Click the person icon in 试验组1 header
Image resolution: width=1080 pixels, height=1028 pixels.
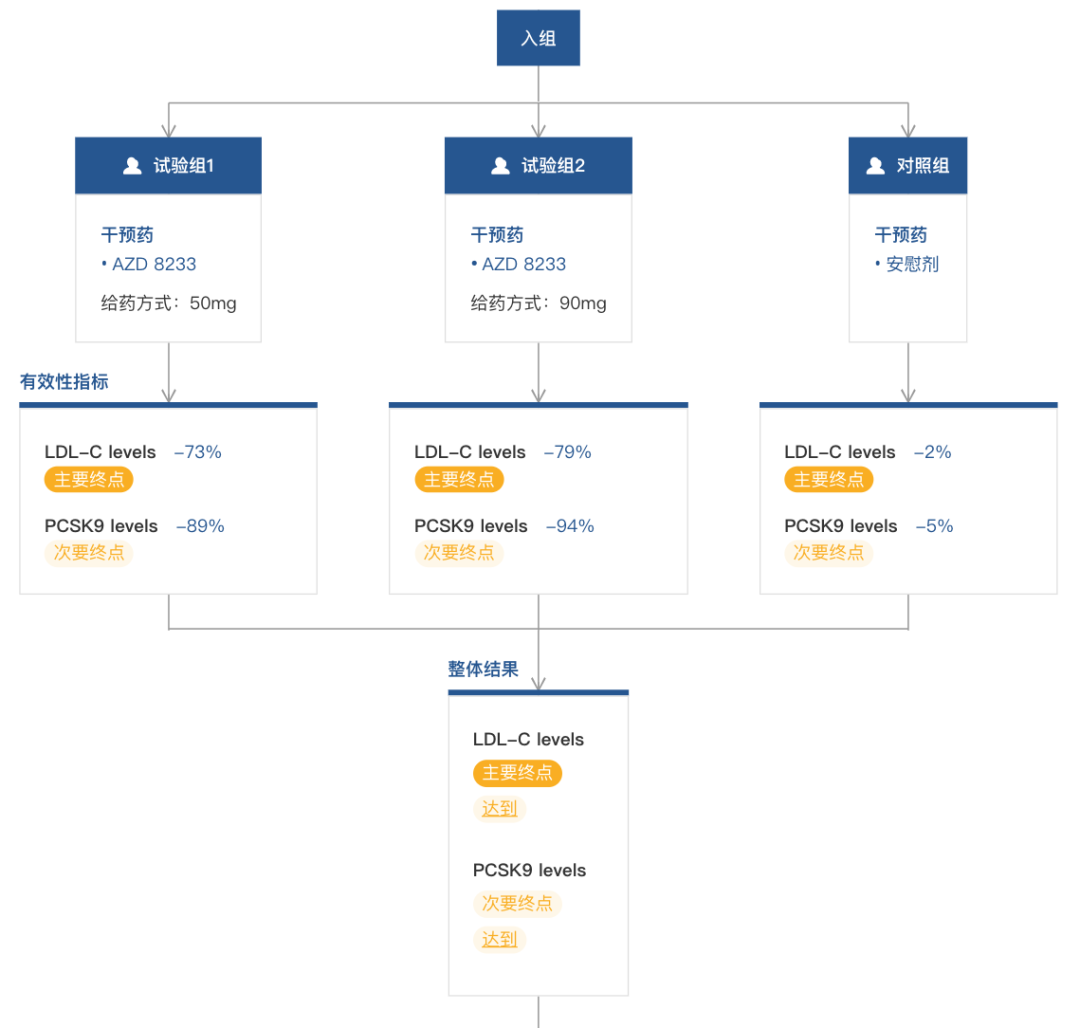[x=132, y=166]
